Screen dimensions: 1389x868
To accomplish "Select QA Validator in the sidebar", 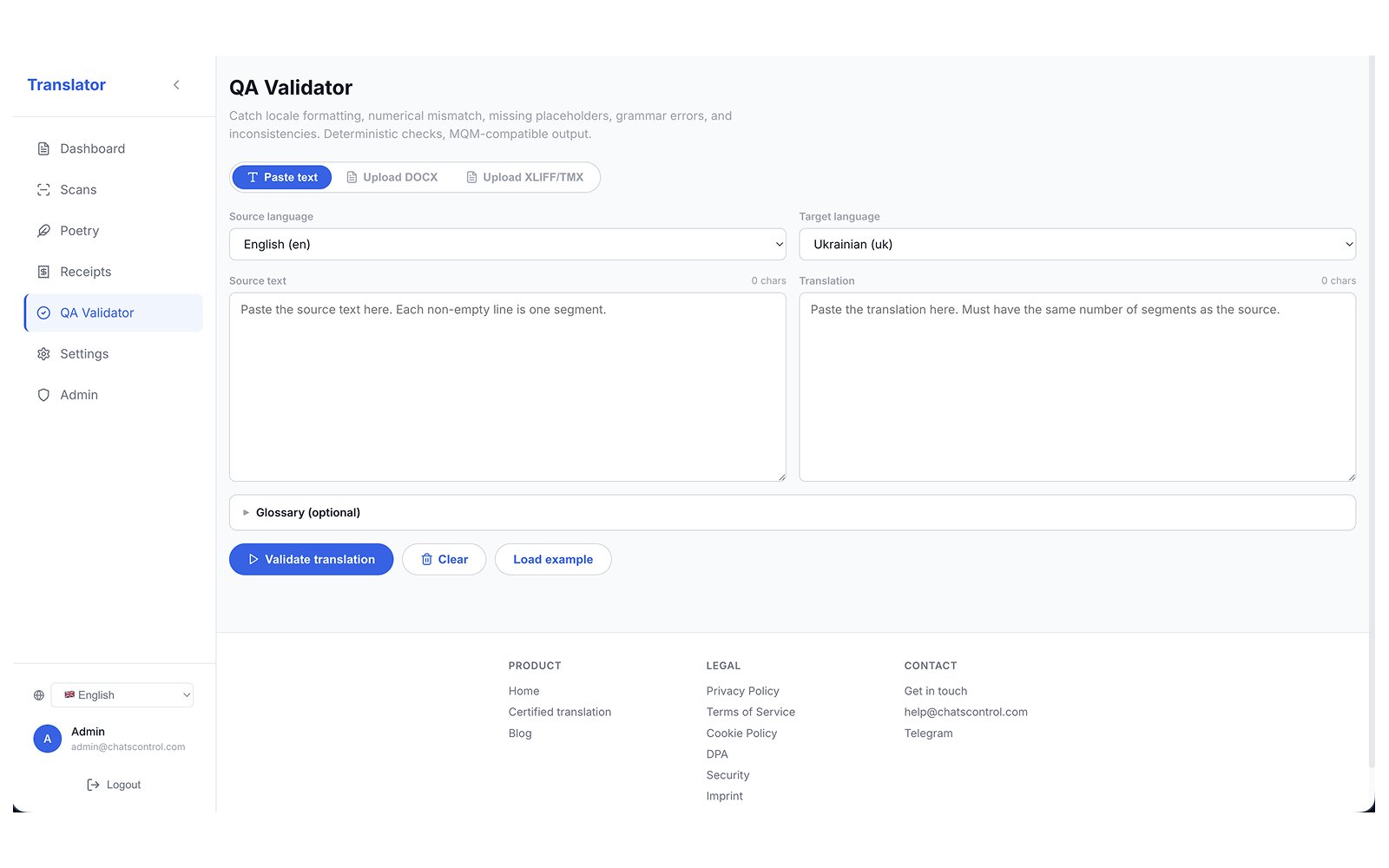I will click(x=114, y=312).
